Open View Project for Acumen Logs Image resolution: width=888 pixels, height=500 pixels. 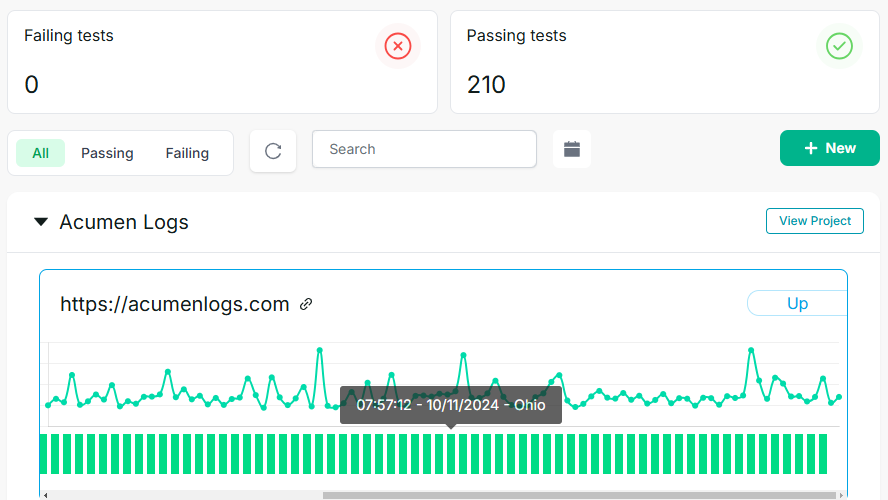814,221
